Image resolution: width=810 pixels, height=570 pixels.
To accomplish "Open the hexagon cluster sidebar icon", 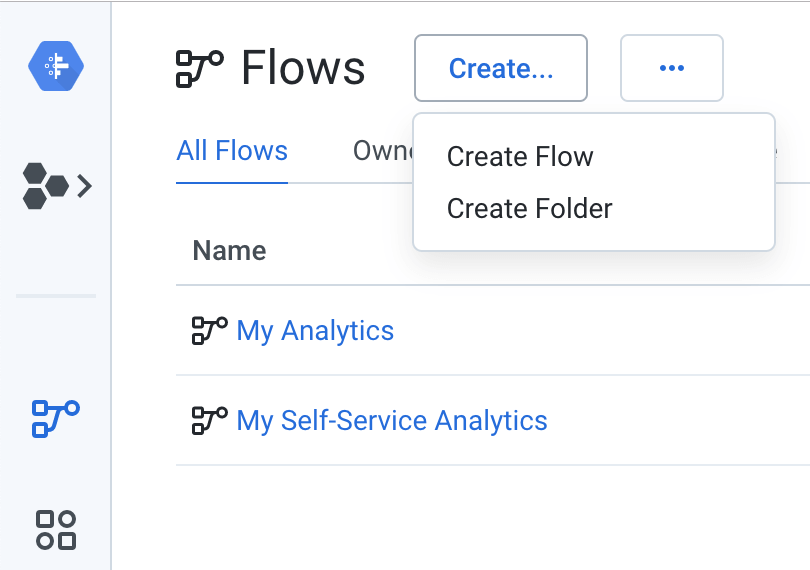I will click(x=45, y=186).
